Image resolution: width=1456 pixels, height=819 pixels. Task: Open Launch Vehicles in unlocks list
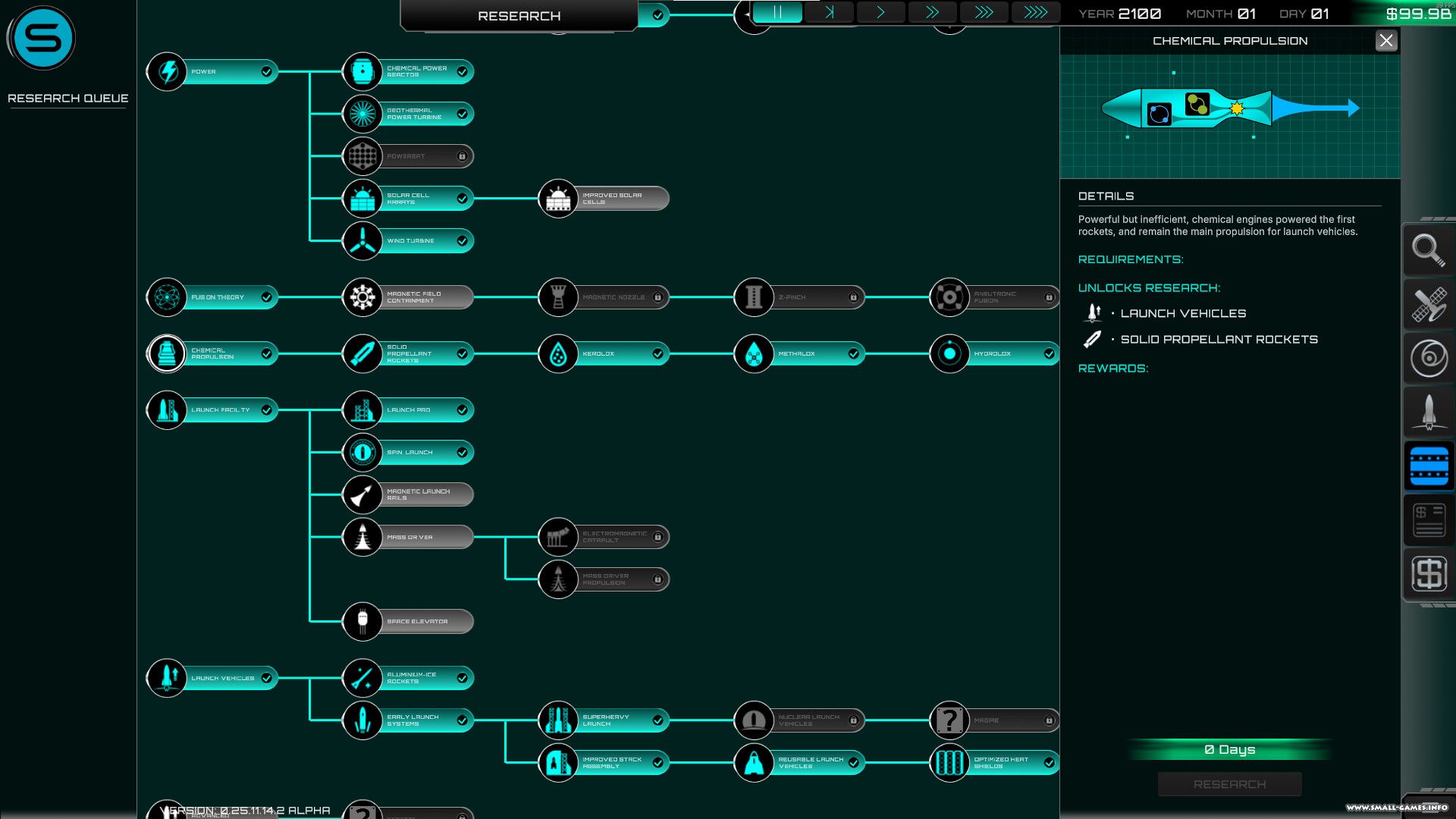click(1183, 313)
